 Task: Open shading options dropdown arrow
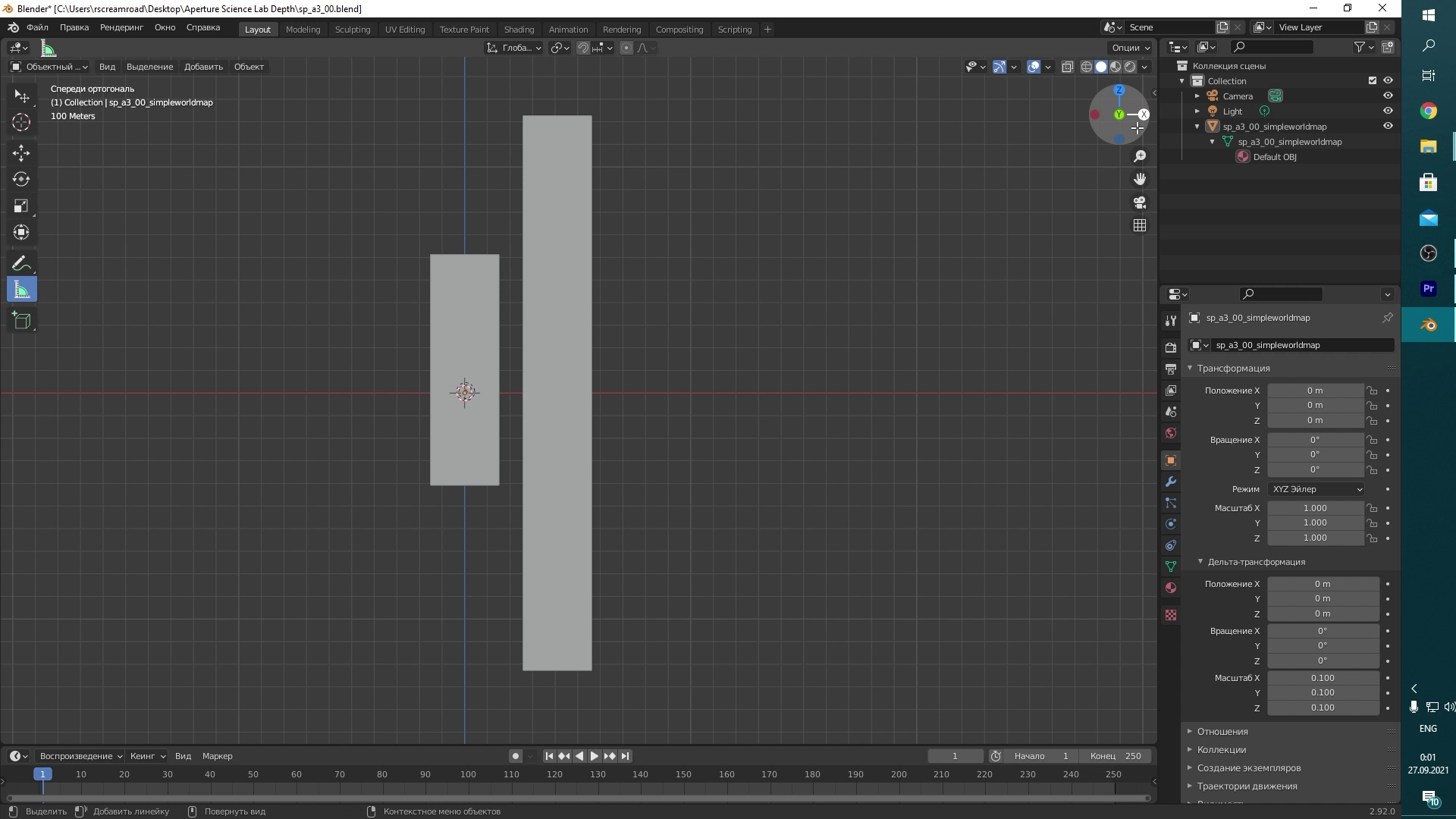(x=1145, y=67)
